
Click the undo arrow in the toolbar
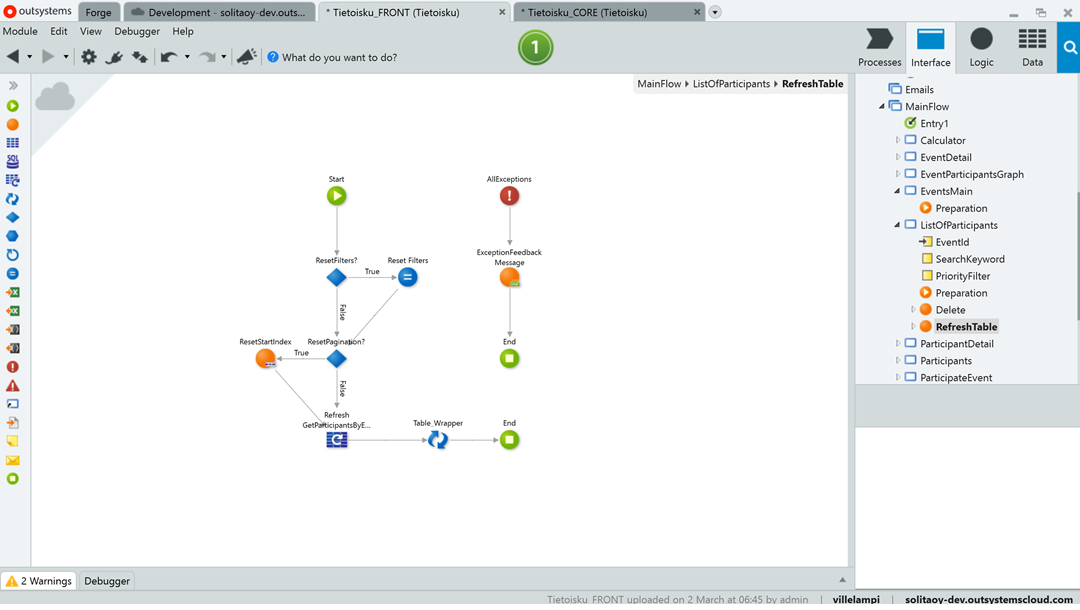tap(168, 57)
